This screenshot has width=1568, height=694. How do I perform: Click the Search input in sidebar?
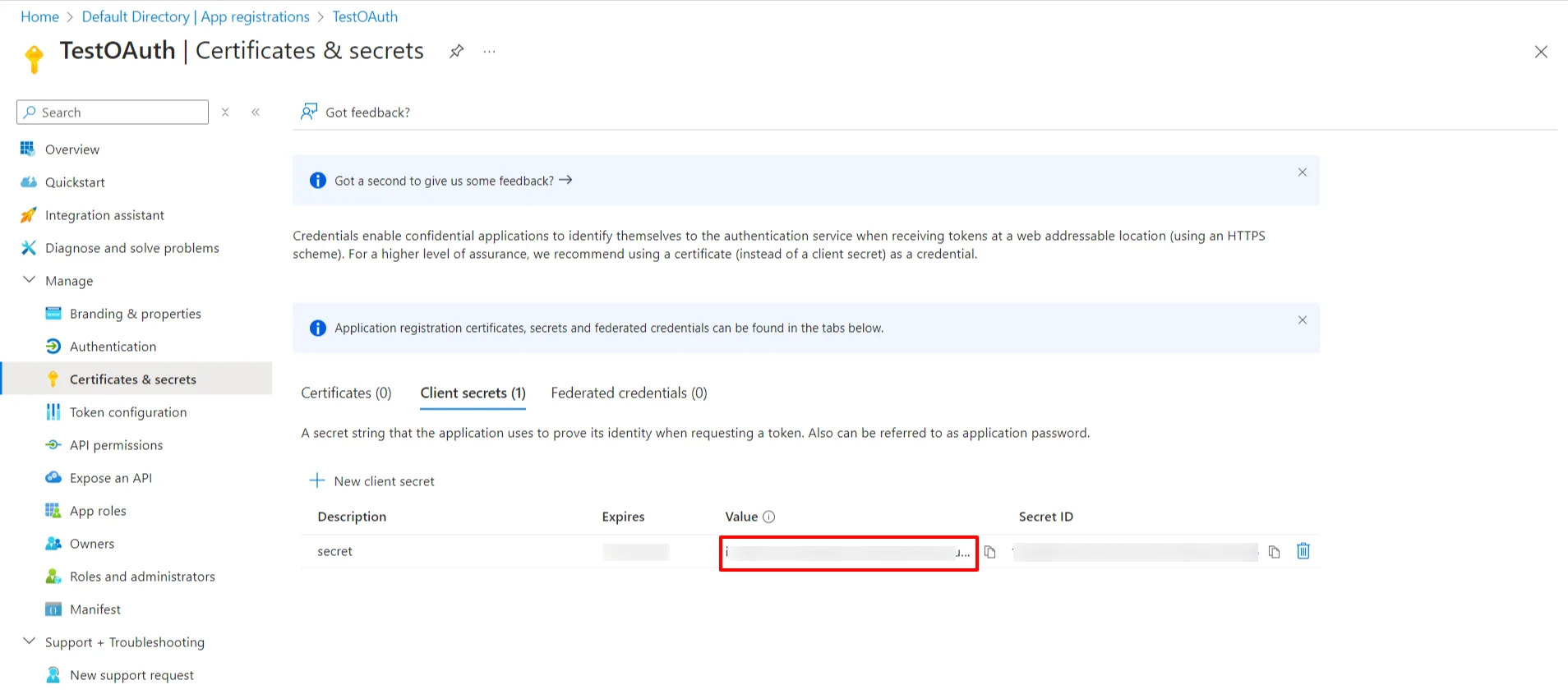tap(113, 113)
